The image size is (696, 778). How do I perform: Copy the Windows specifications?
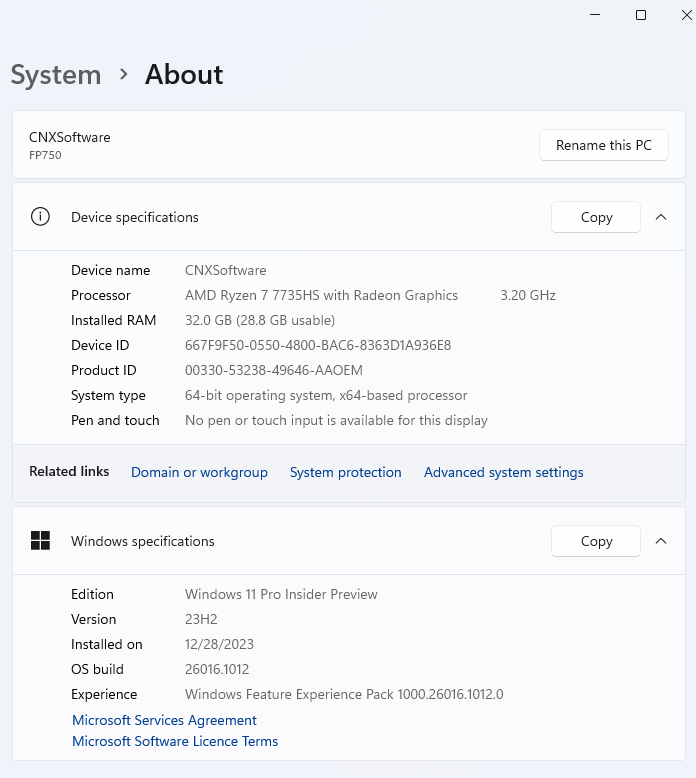click(x=596, y=541)
